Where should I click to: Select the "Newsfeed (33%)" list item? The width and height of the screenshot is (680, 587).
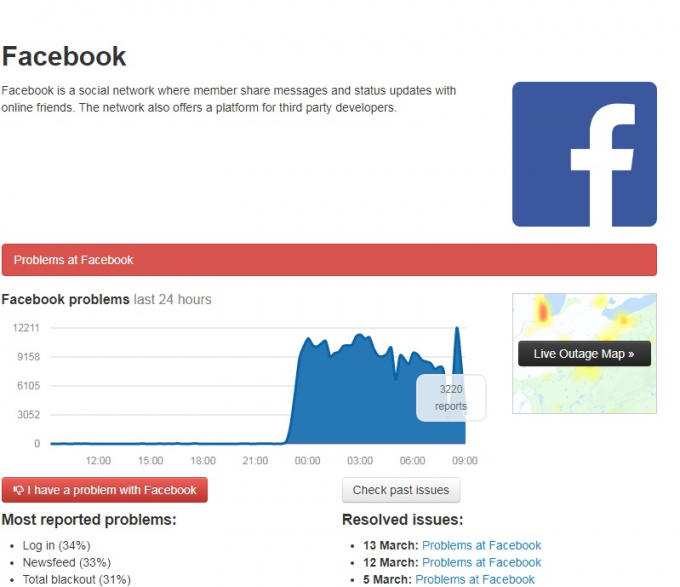(x=66, y=562)
